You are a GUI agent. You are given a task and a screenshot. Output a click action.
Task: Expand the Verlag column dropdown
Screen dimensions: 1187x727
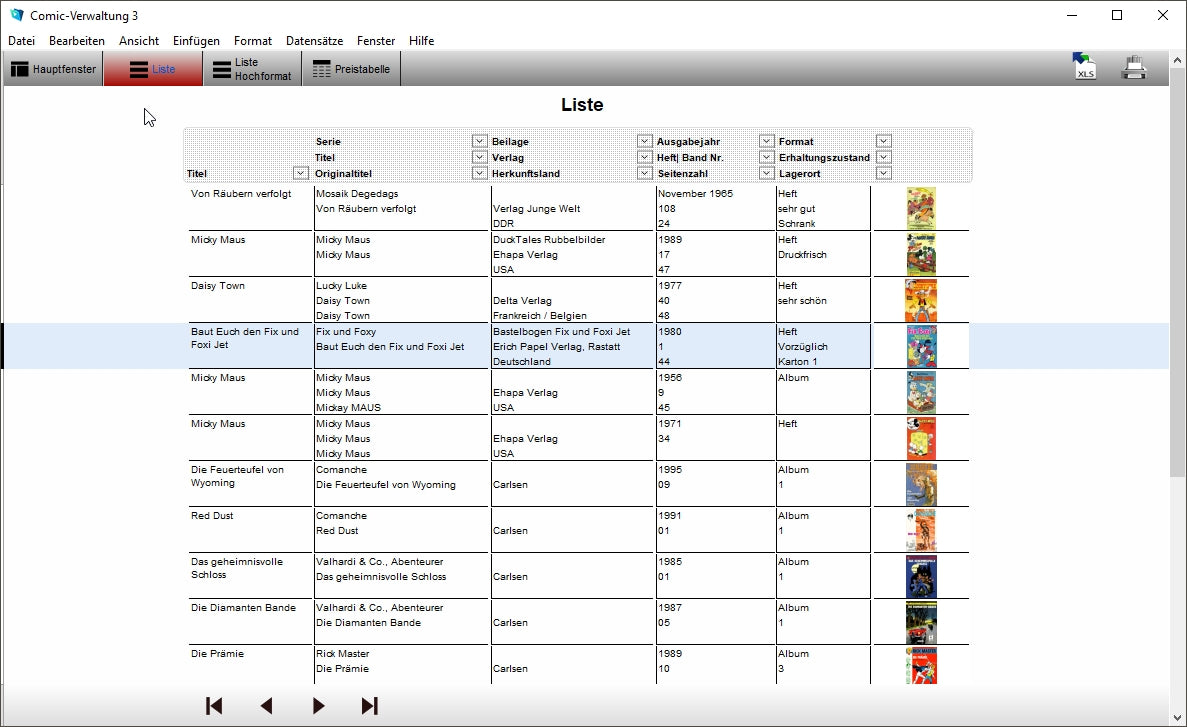(645, 158)
